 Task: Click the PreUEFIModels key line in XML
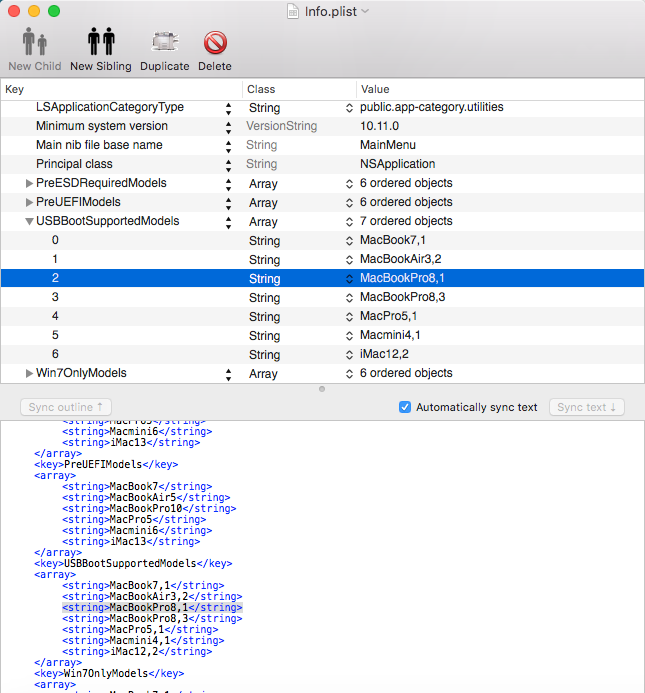click(106, 465)
